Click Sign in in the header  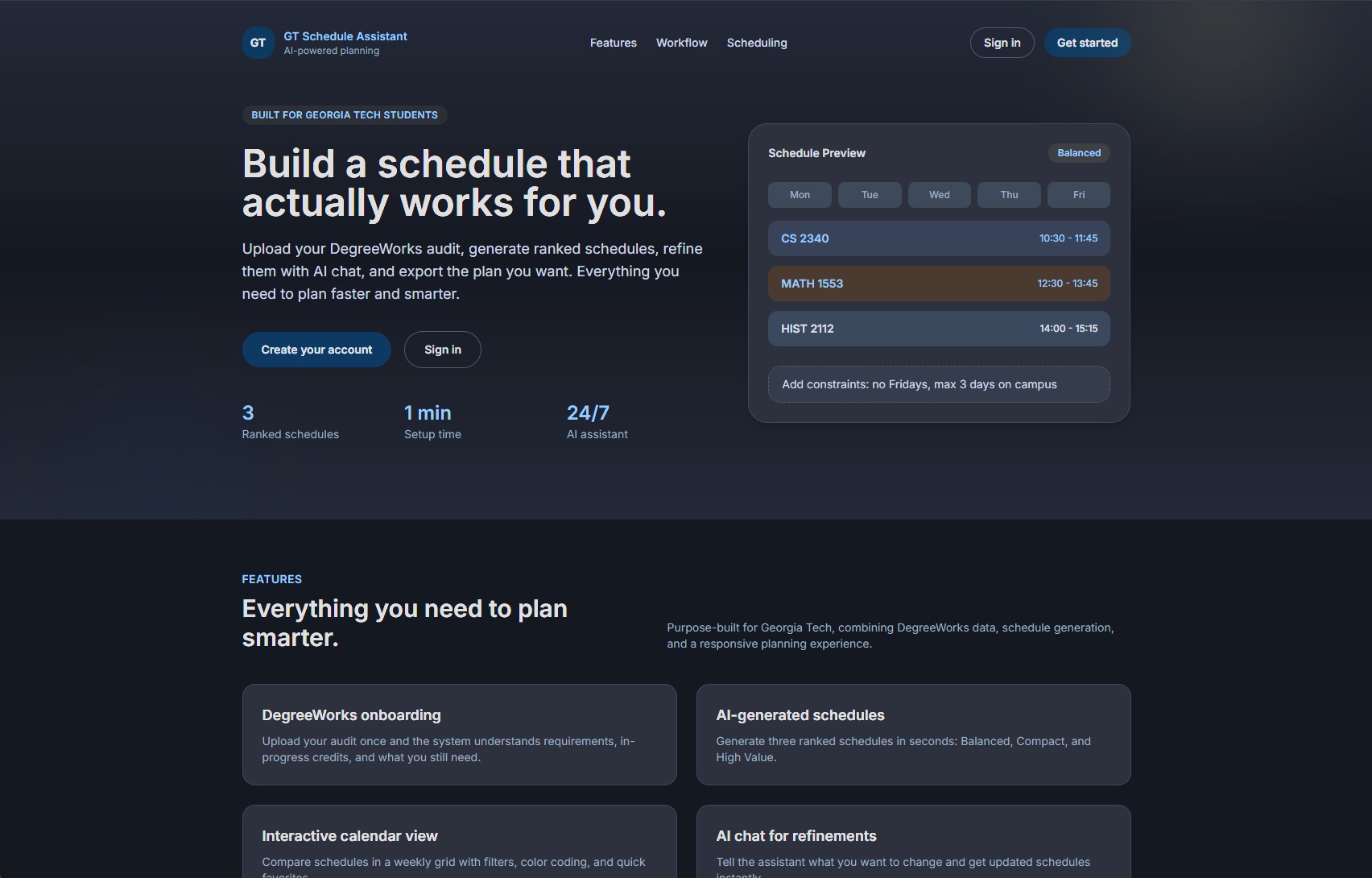pyautogui.click(x=1002, y=43)
